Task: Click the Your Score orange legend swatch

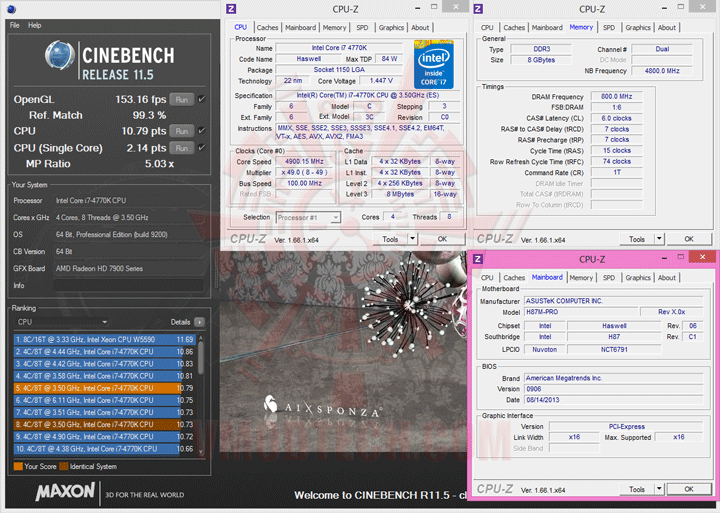Action: coord(18,467)
